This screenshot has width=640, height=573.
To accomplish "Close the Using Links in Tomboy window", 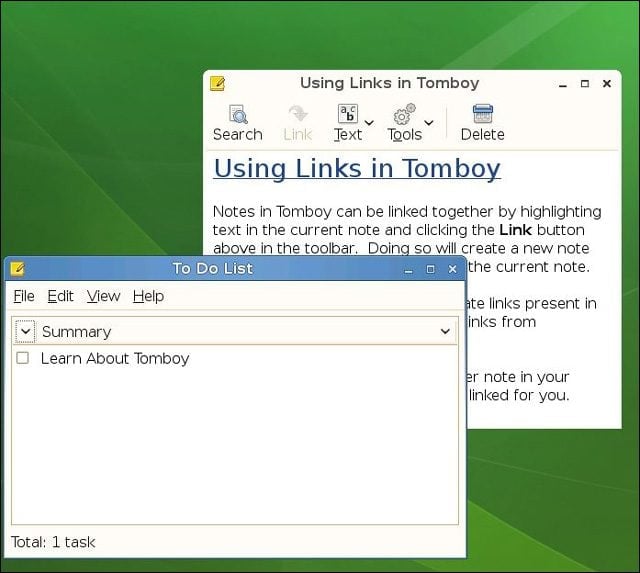I will 607,84.
